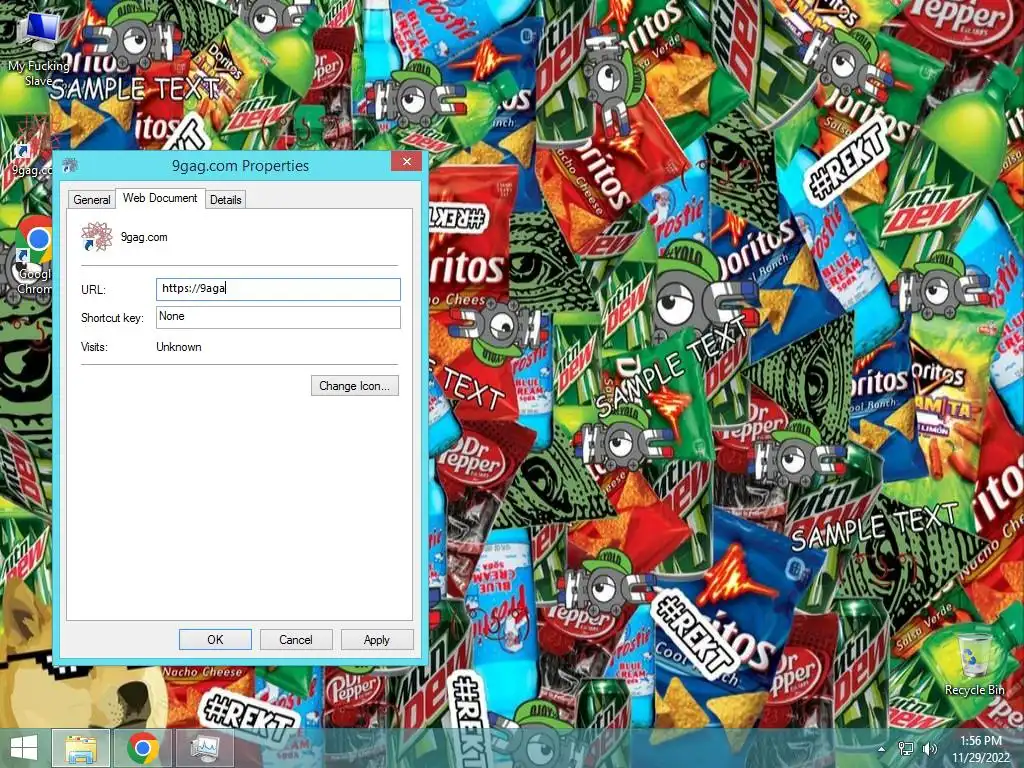
Task: Open the Details tab
Action: [x=225, y=200]
